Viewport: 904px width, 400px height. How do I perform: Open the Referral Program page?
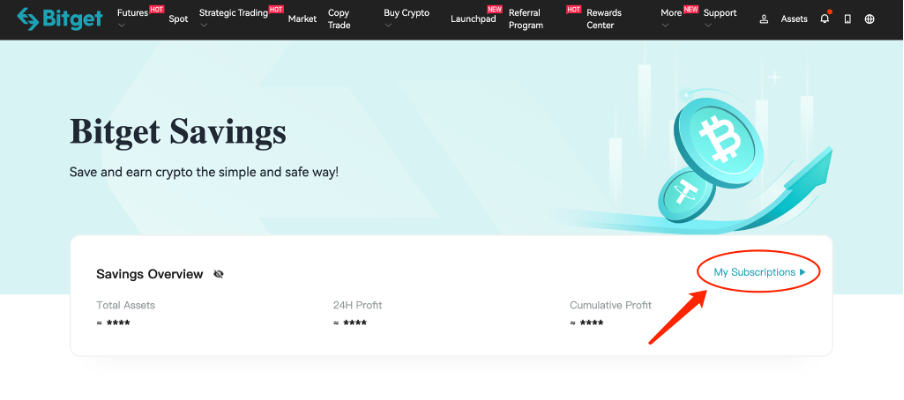point(526,19)
